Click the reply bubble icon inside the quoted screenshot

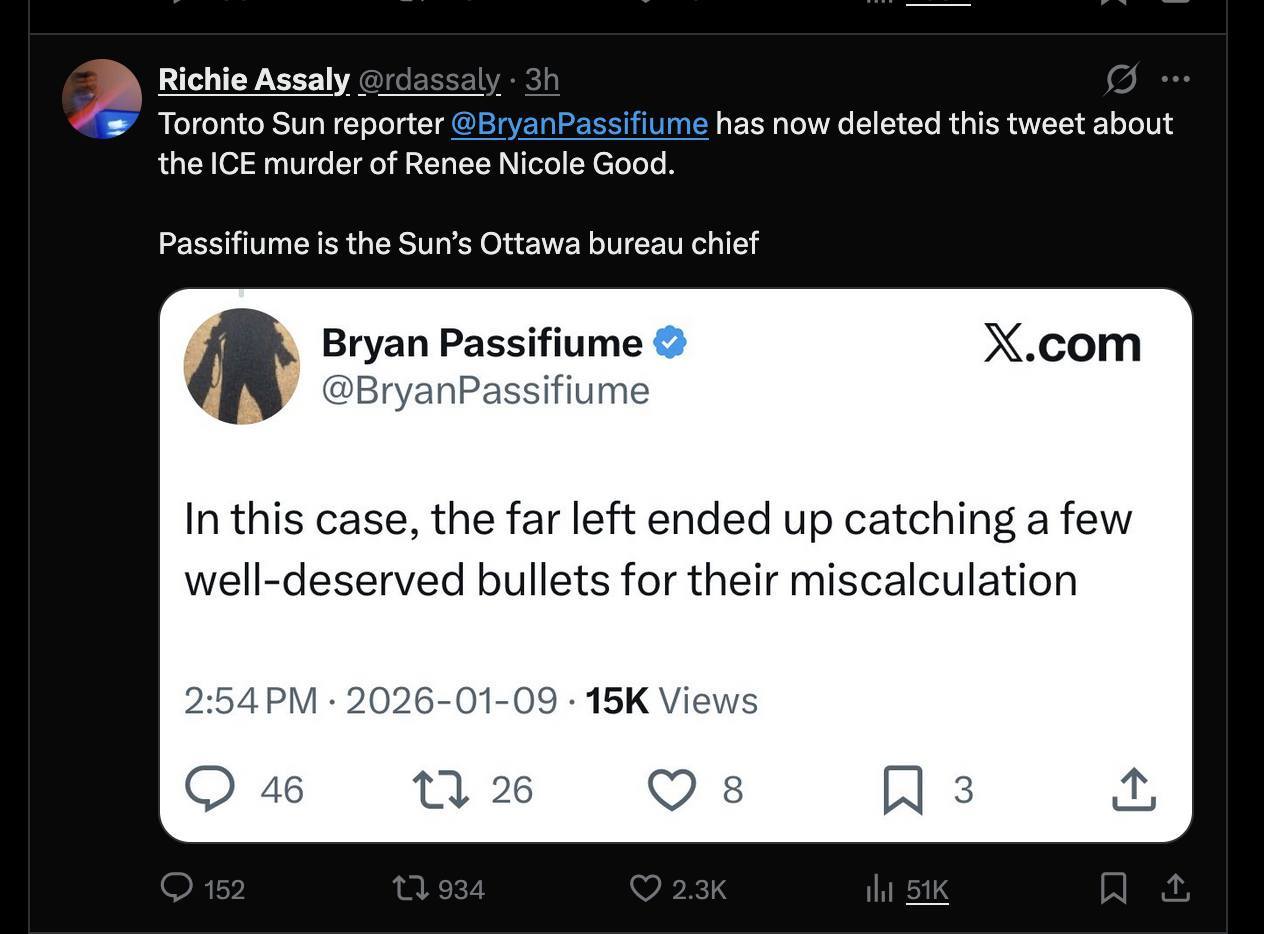click(210, 789)
